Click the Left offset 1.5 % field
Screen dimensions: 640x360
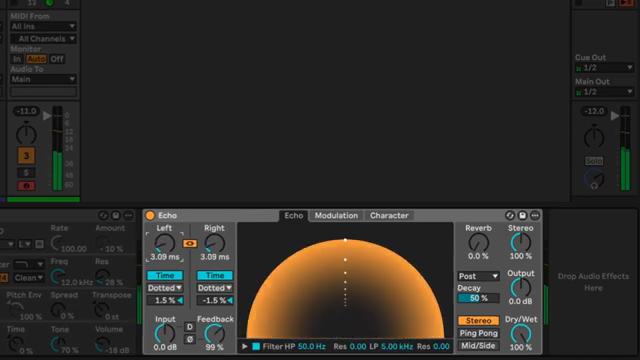[165, 300]
